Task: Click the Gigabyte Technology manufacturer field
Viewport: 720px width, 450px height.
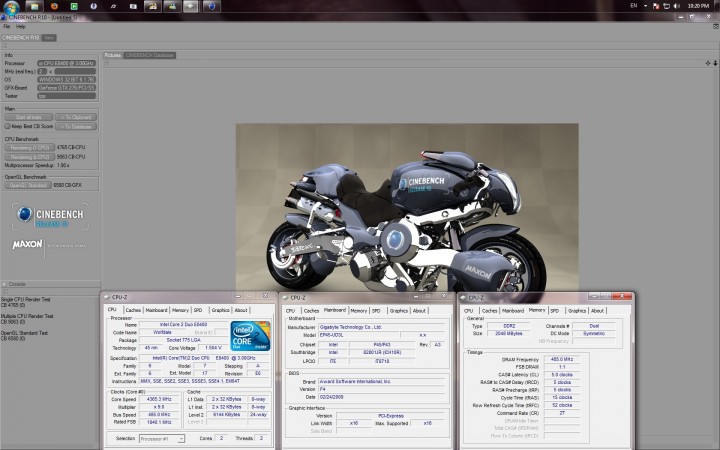Action: pyautogui.click(x=381, y=327)
